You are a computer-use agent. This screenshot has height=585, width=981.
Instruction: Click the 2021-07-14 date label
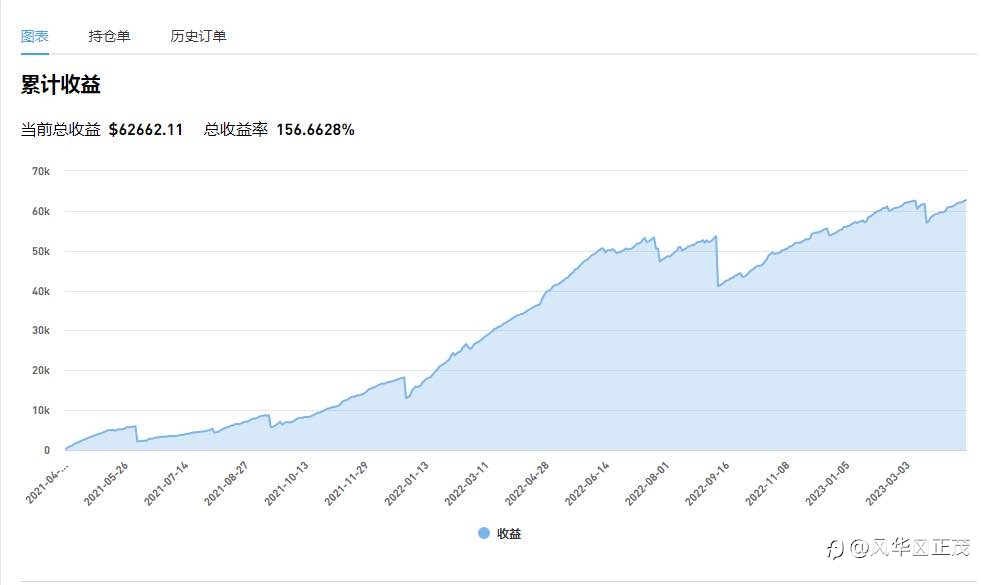click(166, 484)
